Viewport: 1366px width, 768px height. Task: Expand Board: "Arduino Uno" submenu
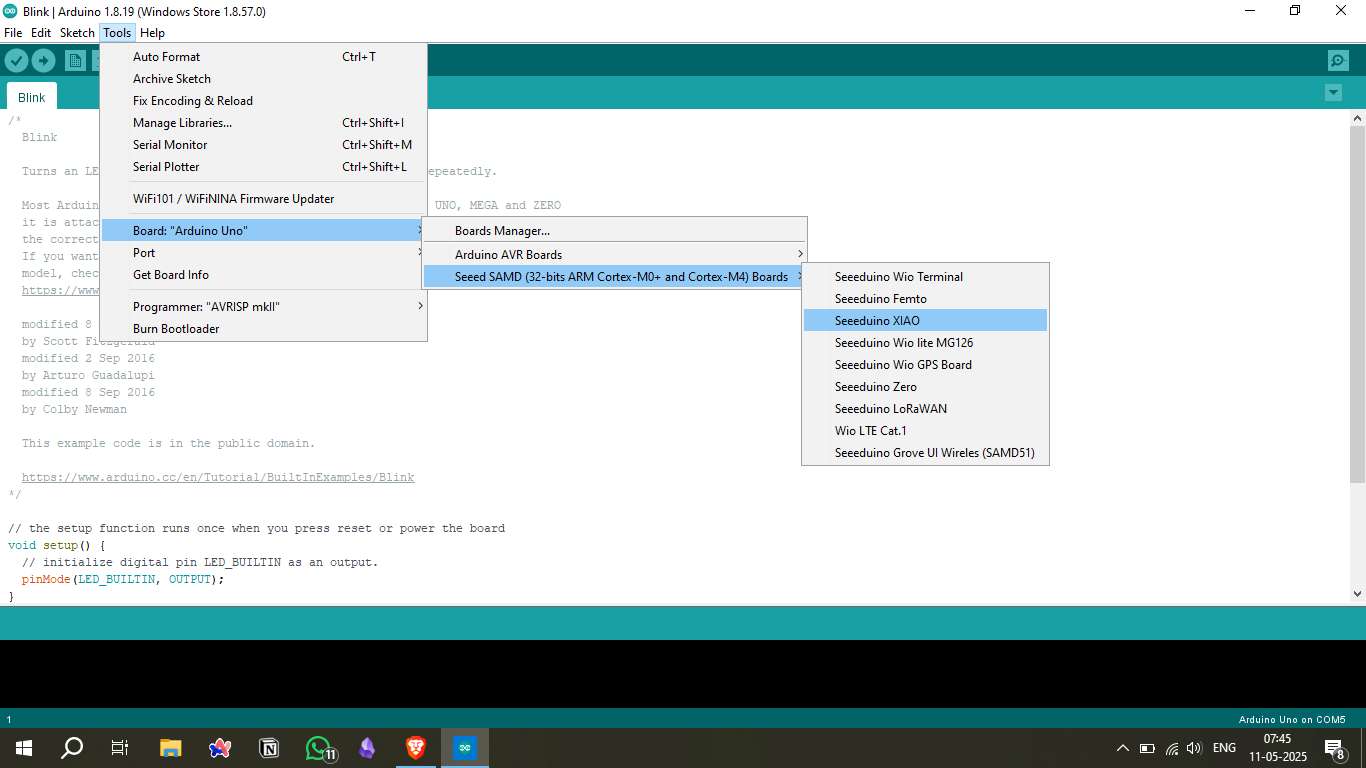point(264,231)
